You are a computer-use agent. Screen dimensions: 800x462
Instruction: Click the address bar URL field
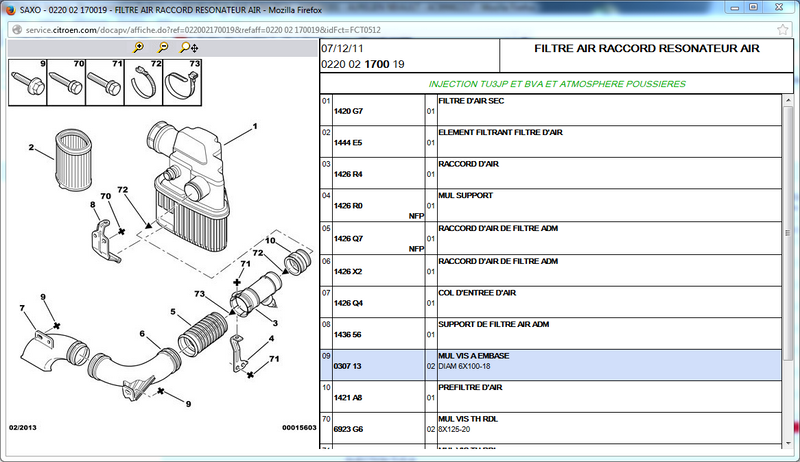coord(398,30)
